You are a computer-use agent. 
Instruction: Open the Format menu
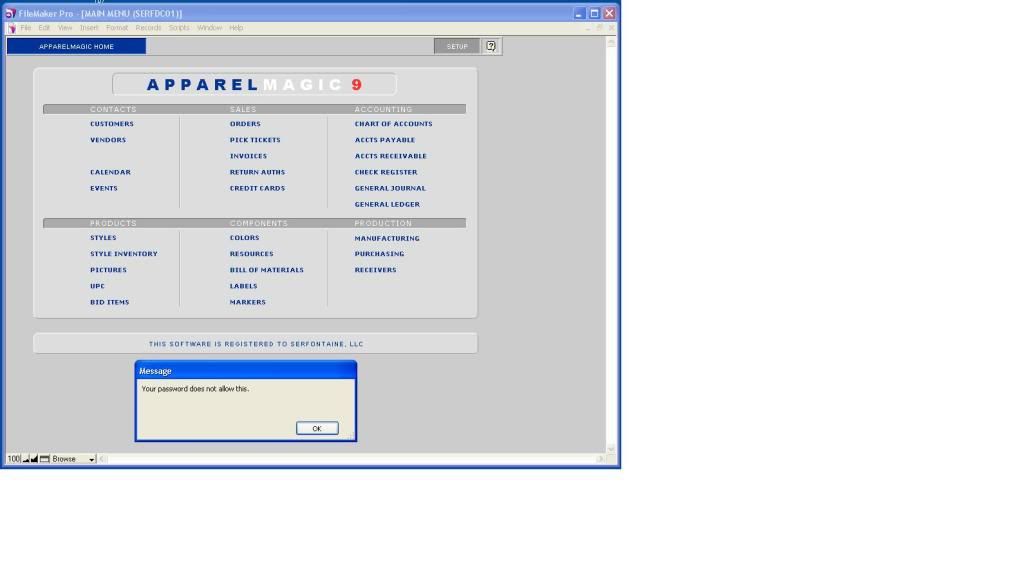pyautogui.click(x=117, y=28)
